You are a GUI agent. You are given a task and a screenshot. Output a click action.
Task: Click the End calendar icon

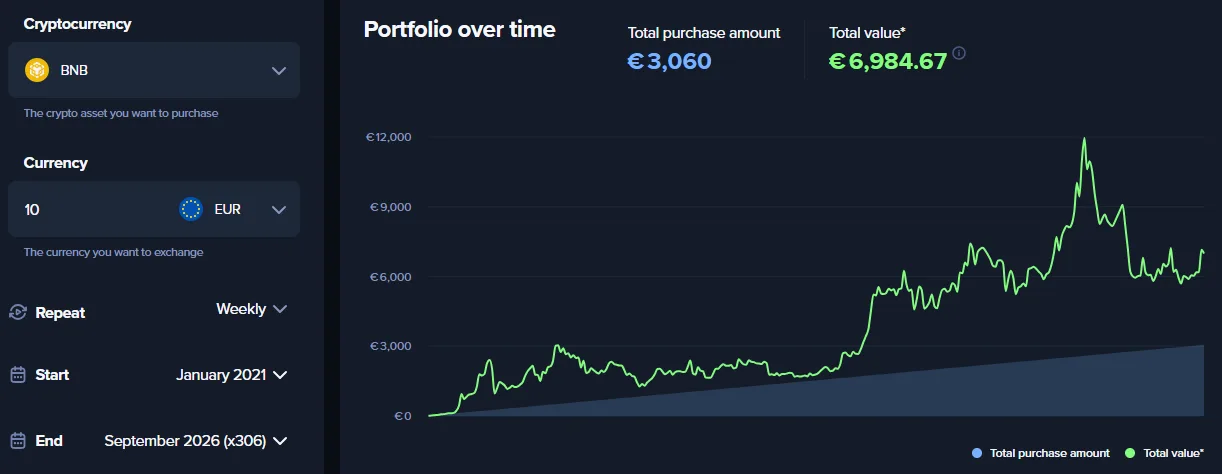17,440
